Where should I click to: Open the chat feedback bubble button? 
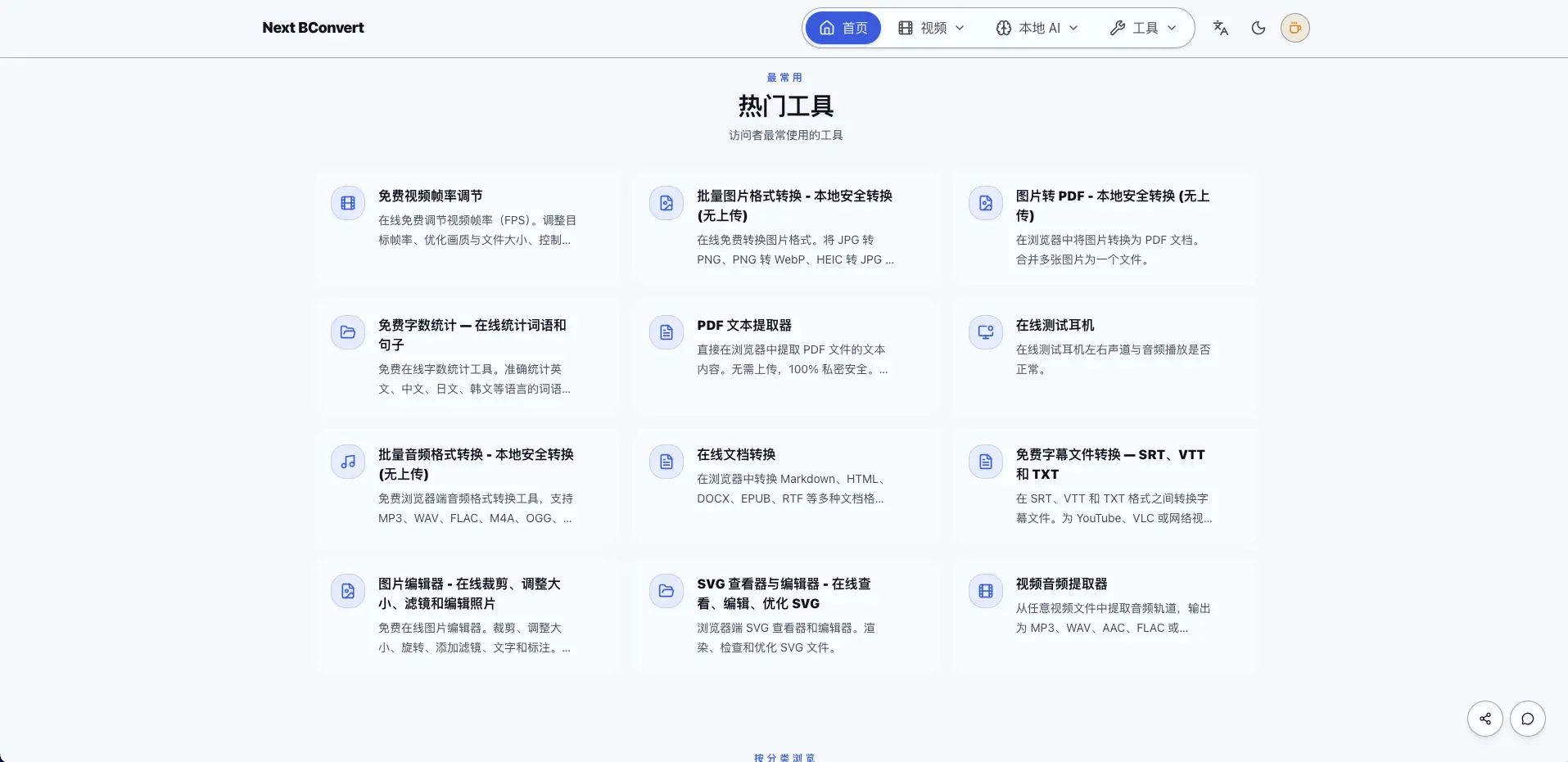click(1527, 719)
